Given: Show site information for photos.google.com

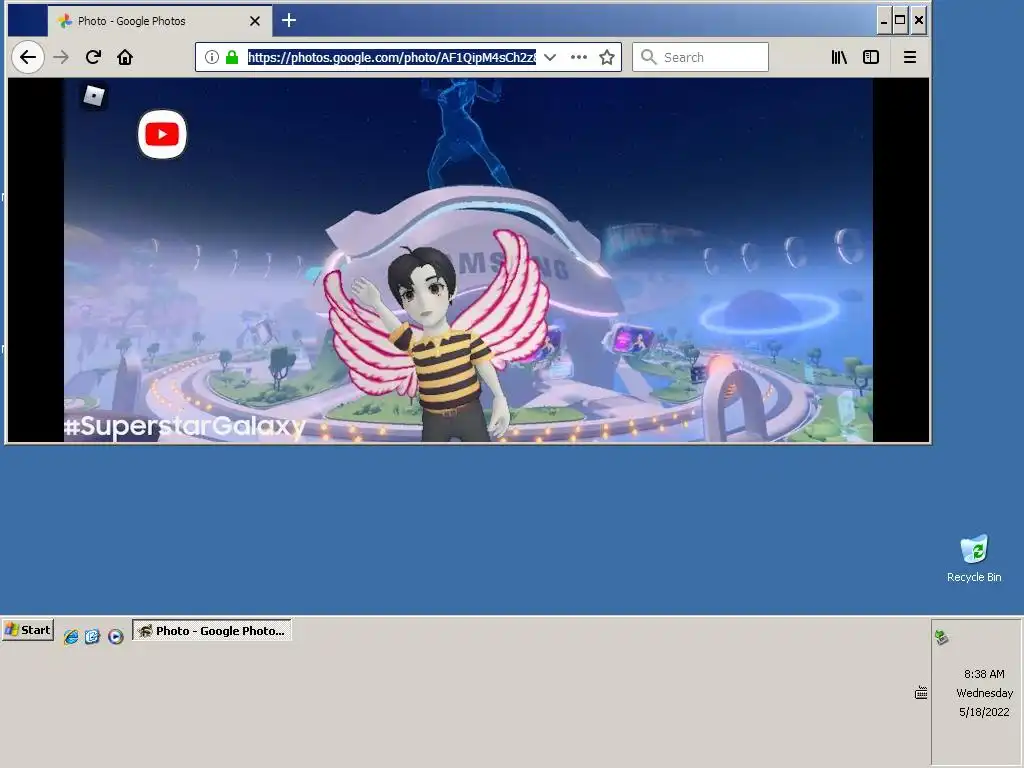Looking at the screenshot, I should [x=212, y=57].
